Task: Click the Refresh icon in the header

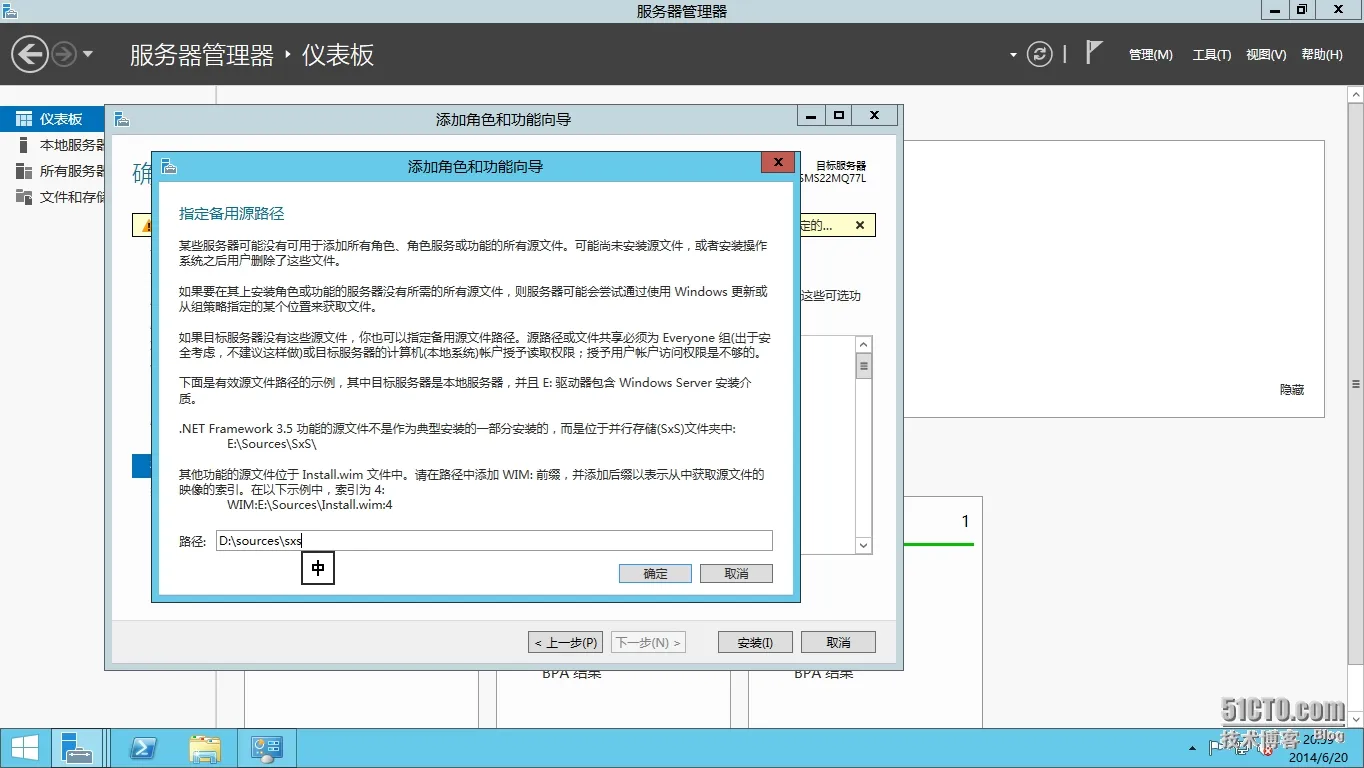Action: pos(1040,54)
